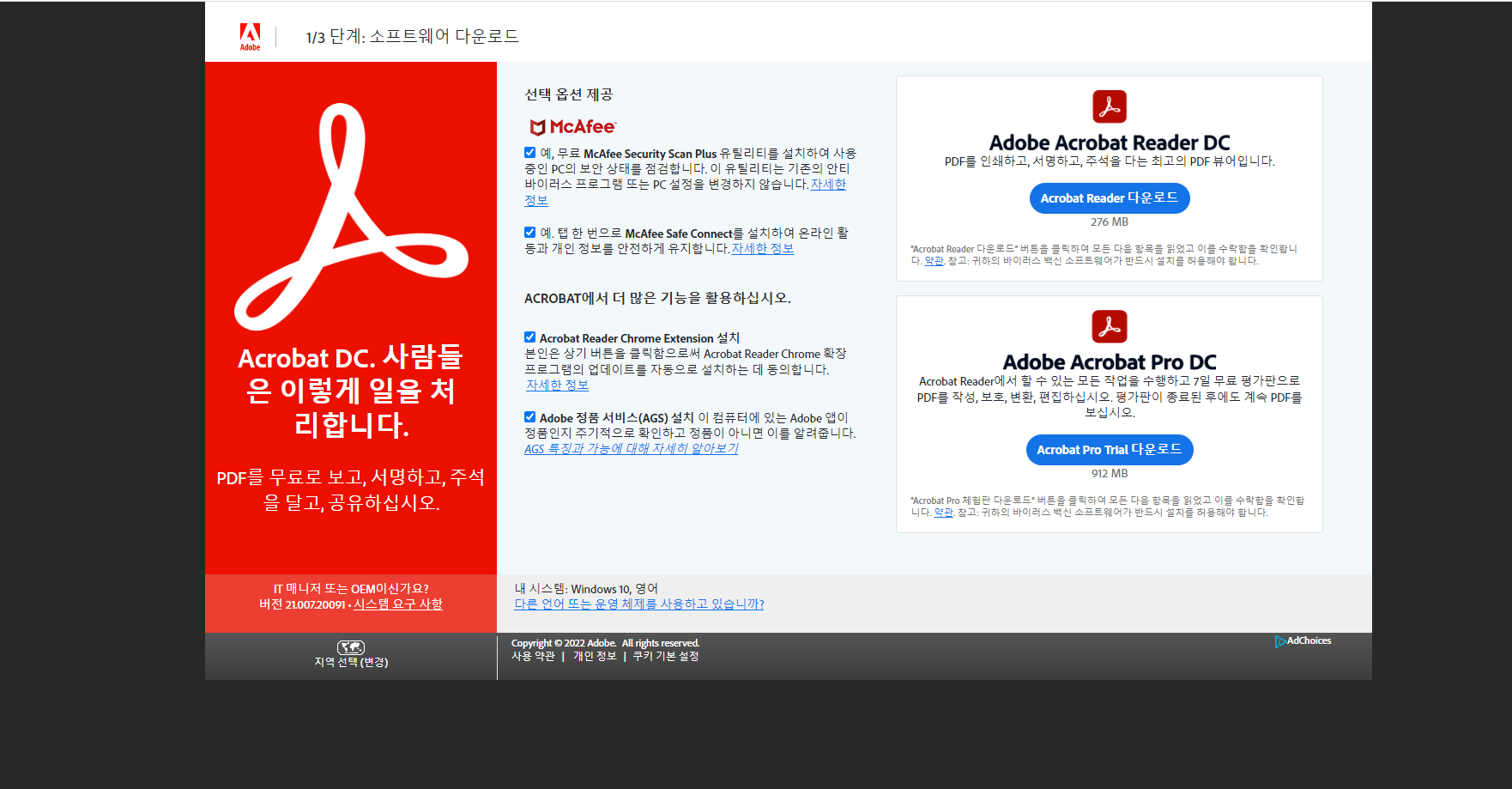Click the Adobe Acrobat Pro DC heading
Image resolution: width=1512 pixels, height=789 pixels.
click(1110, 362)
